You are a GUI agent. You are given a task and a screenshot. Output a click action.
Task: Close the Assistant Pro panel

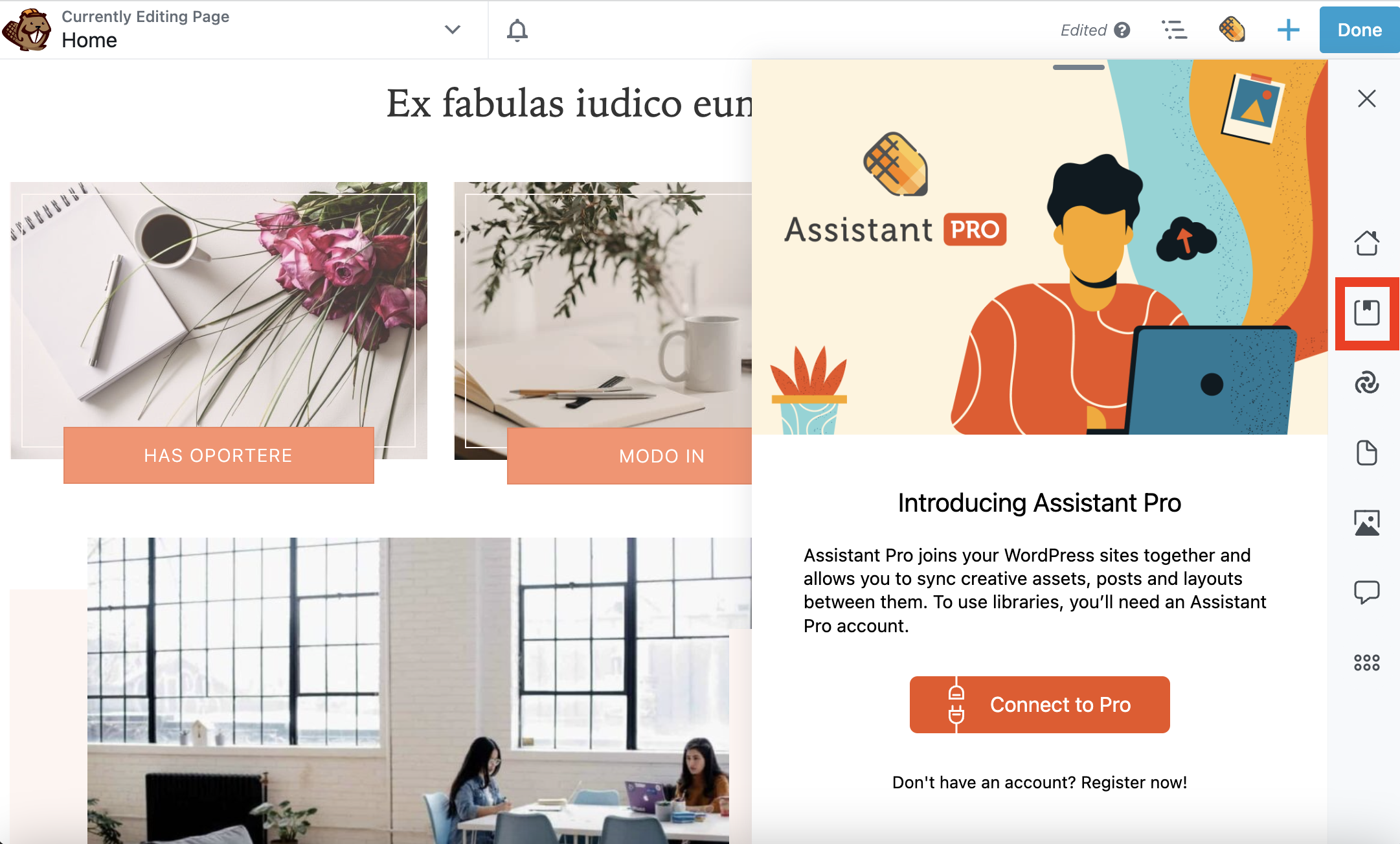tap(1365, 98)
